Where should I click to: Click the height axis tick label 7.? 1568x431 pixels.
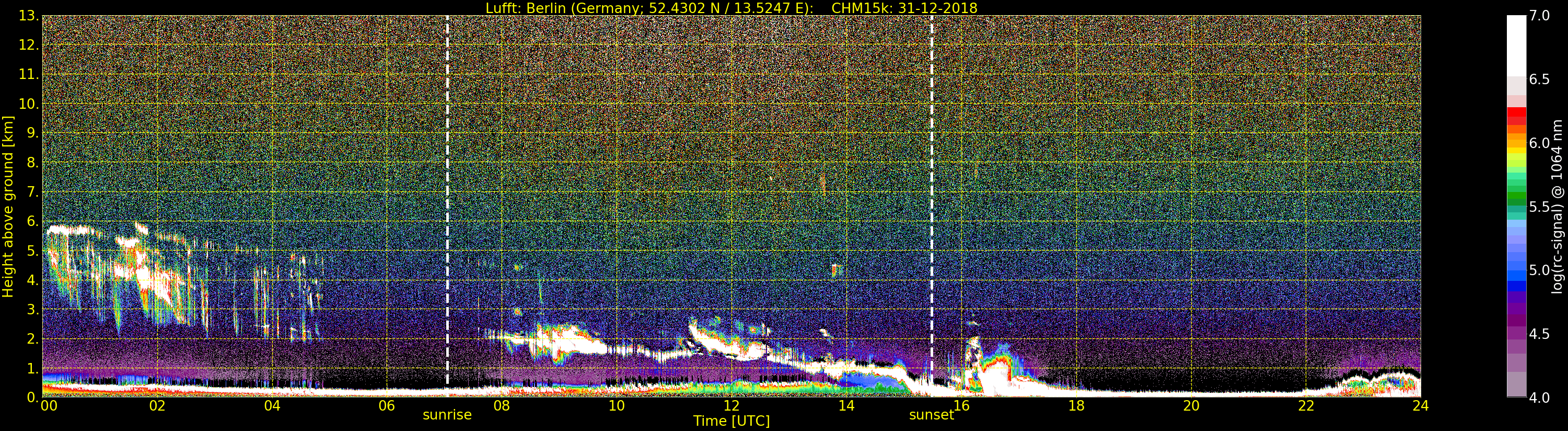(33, 192)
